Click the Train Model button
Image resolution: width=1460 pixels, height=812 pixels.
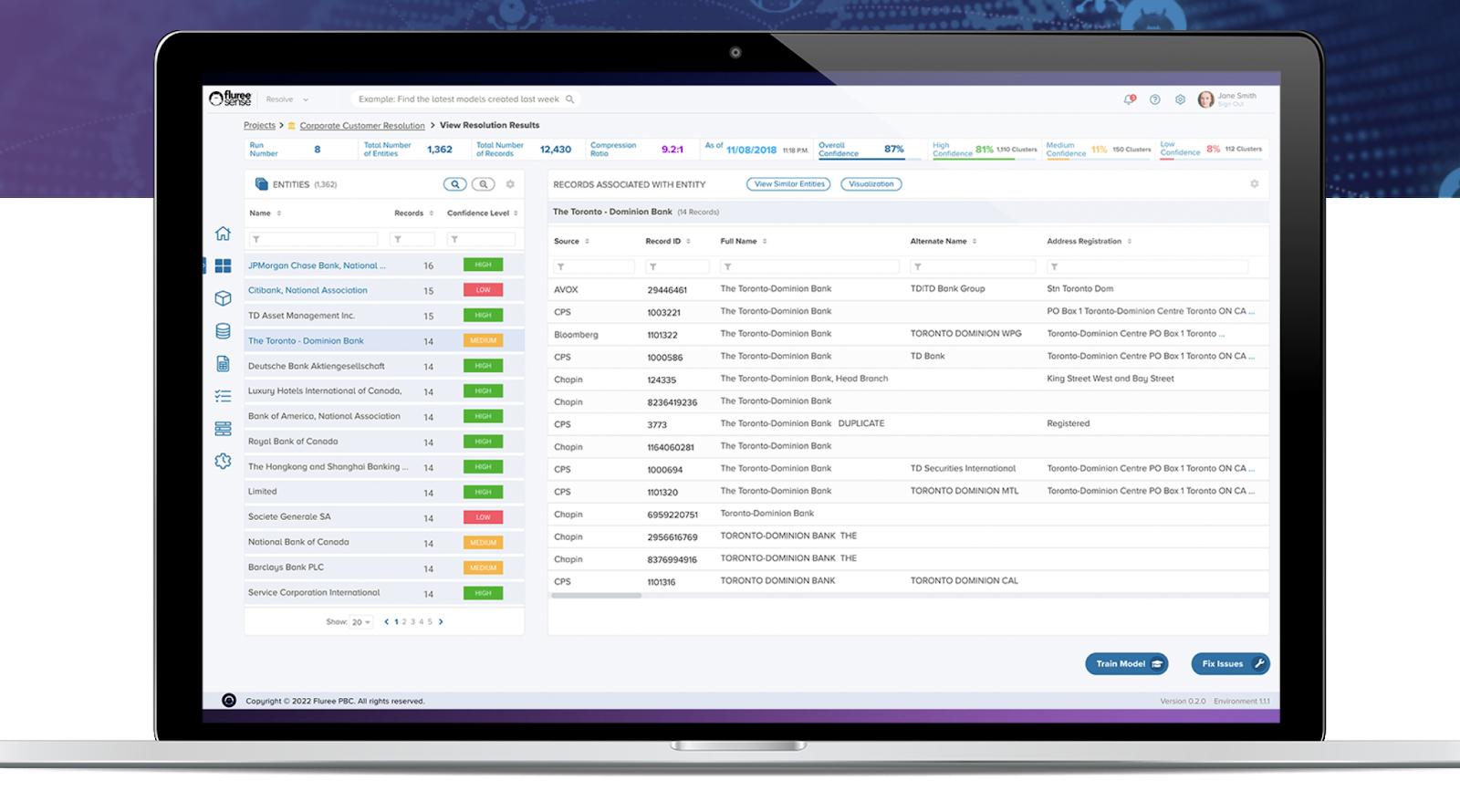click(x=1126, y=663)
